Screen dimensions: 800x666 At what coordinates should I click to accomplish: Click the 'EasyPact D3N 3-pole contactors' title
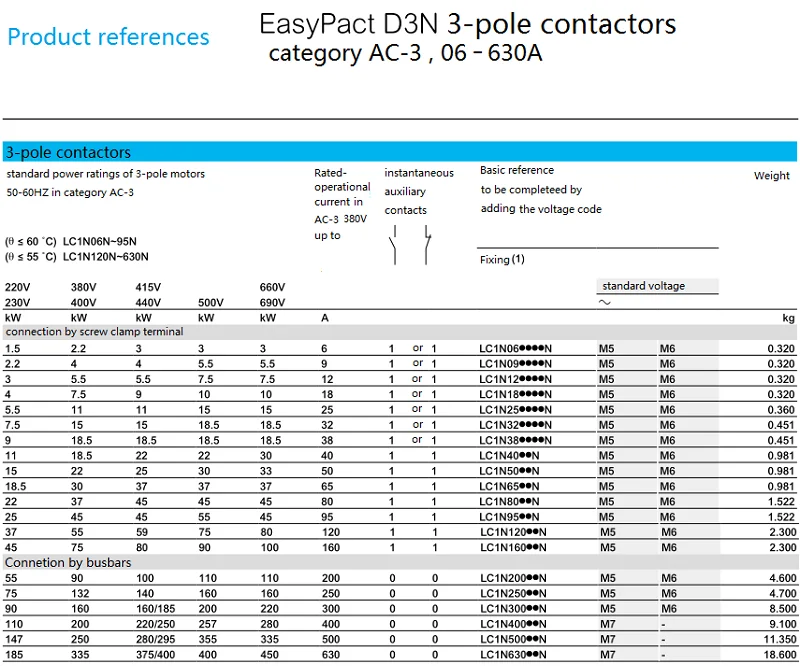coord(467,24)
